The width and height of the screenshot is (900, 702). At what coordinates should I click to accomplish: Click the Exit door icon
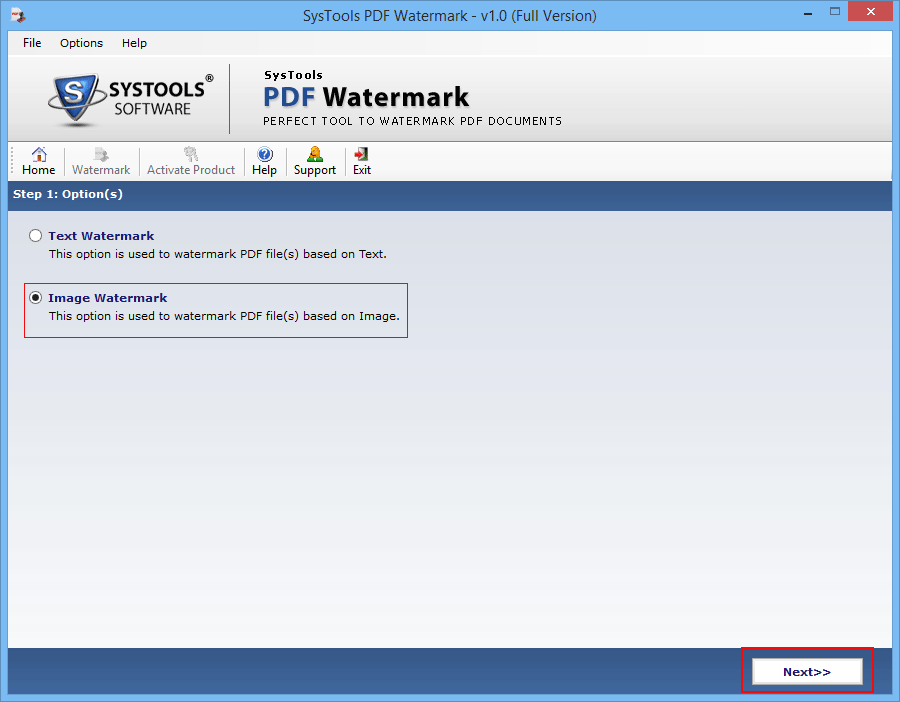pyautogui.click(x=361, y=154)
